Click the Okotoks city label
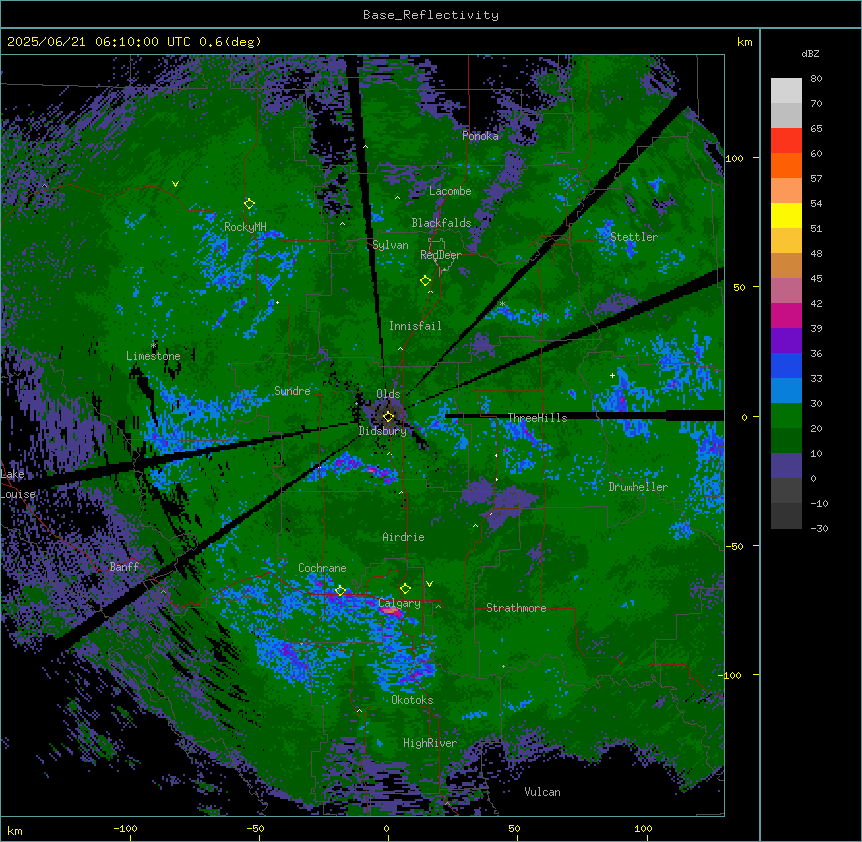The image size is (862, 842). 412,700
